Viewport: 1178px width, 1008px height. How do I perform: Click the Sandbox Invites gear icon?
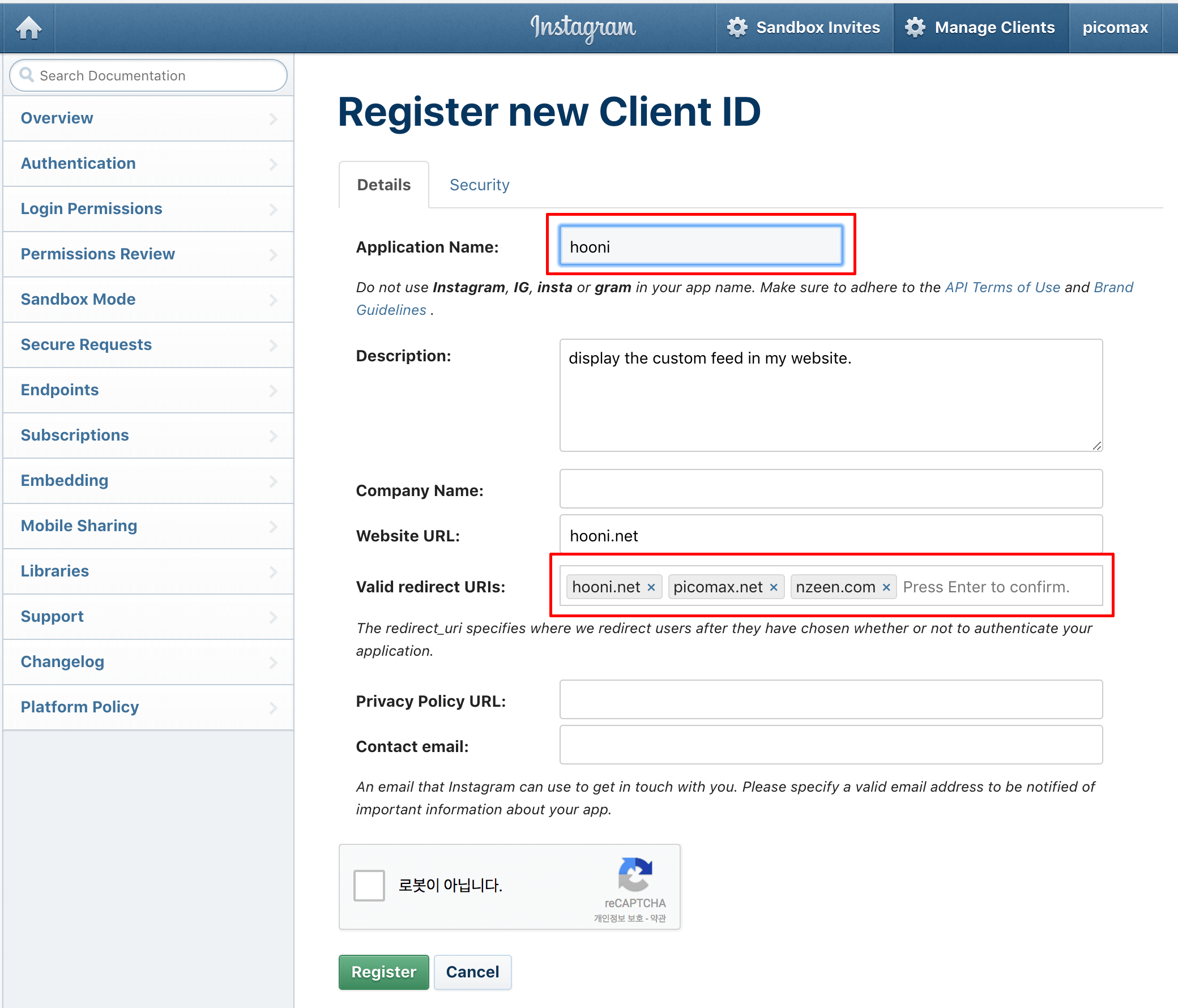pos(737,27)
